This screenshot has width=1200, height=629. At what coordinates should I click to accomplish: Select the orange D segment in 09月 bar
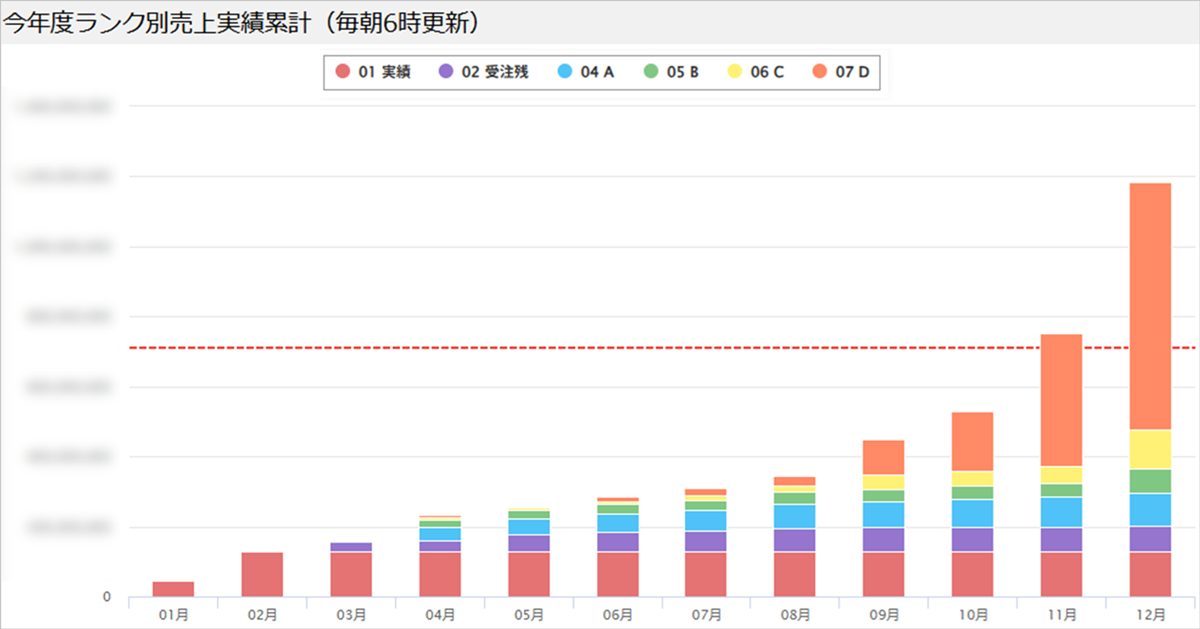click(x=884, y=457)
